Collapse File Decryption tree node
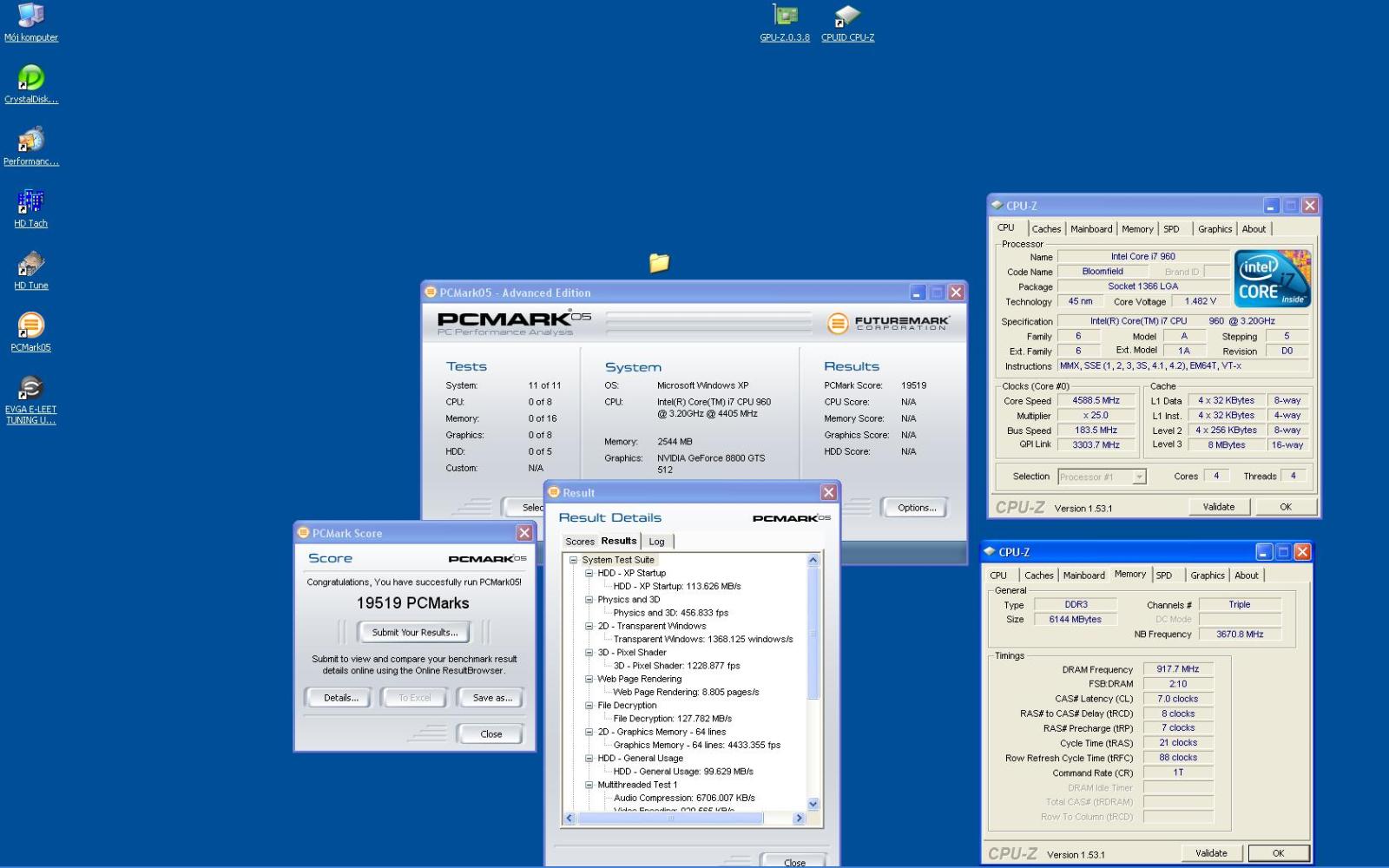The image size is (1389, 868). point(589,706)
